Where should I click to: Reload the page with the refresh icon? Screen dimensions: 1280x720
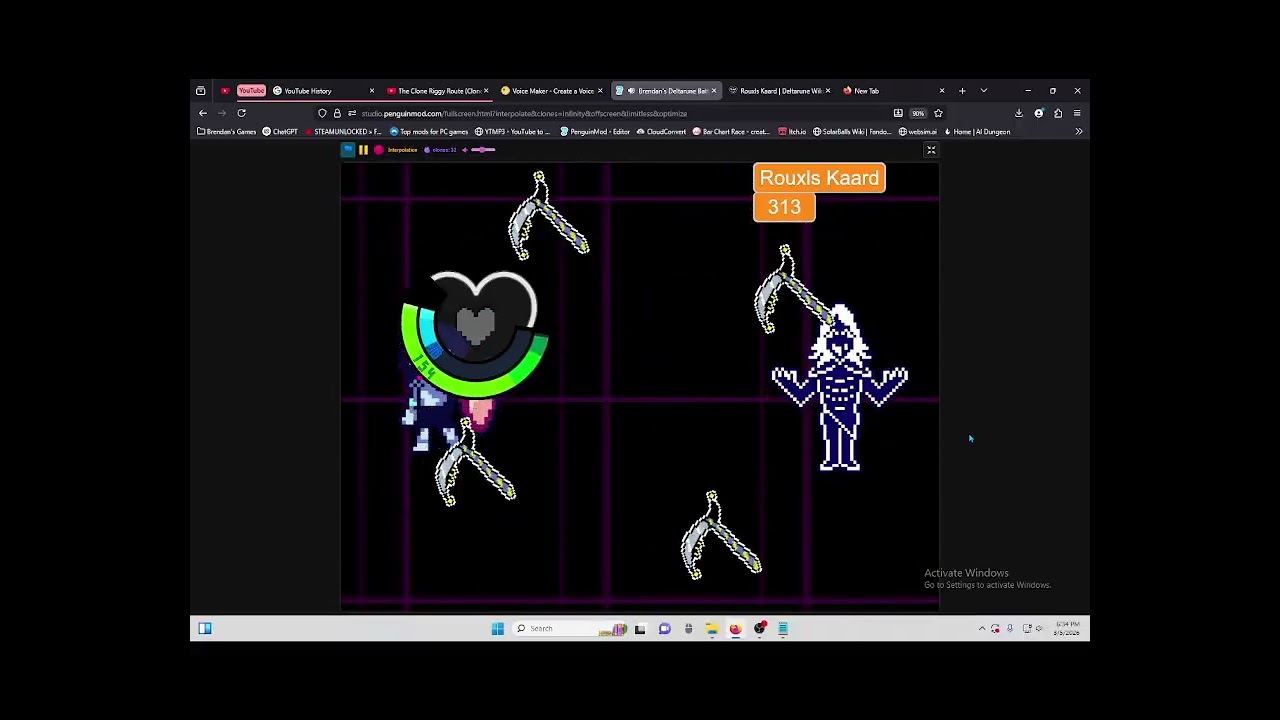click(241, 113)
